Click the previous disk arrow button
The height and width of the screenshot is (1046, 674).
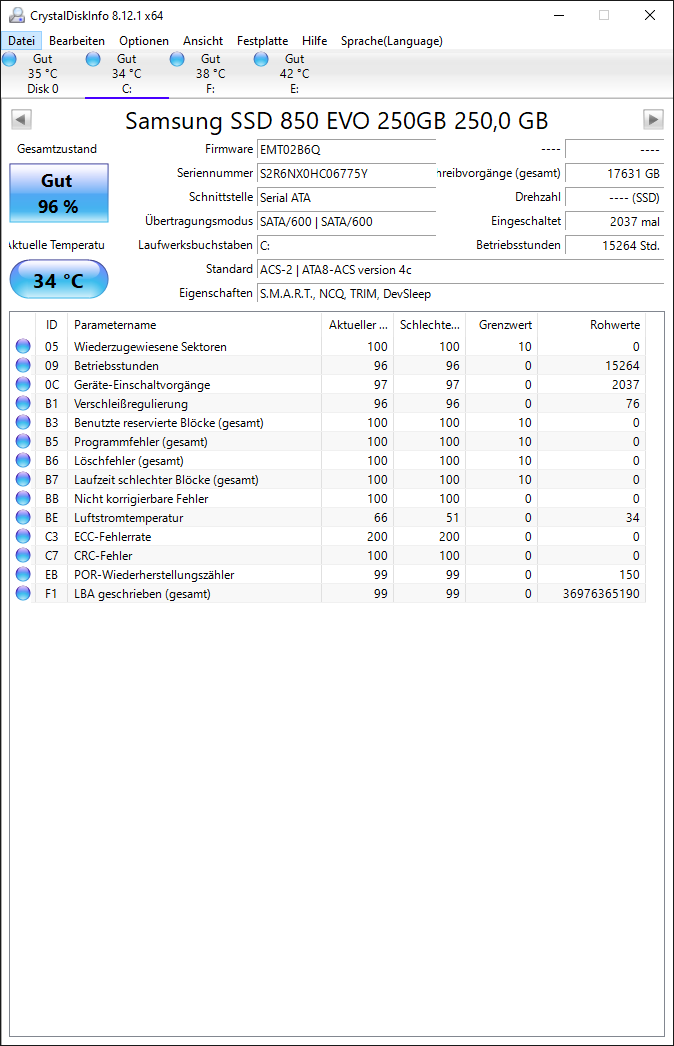[x=21, y=119]
